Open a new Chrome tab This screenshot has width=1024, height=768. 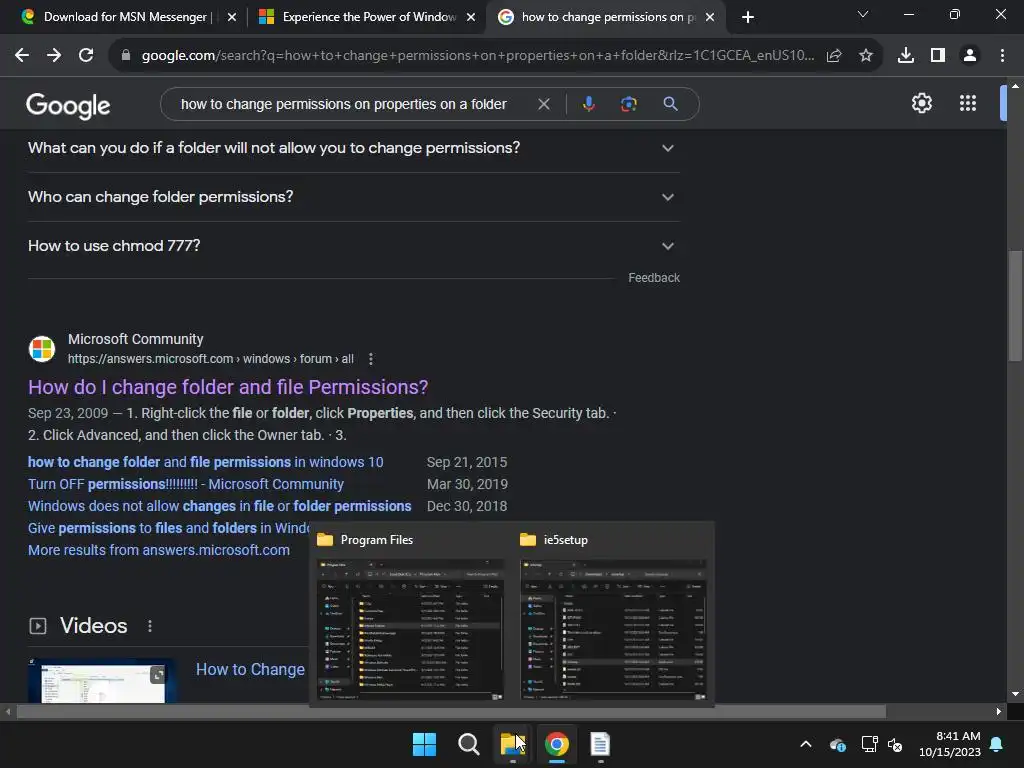pos(748,17)
